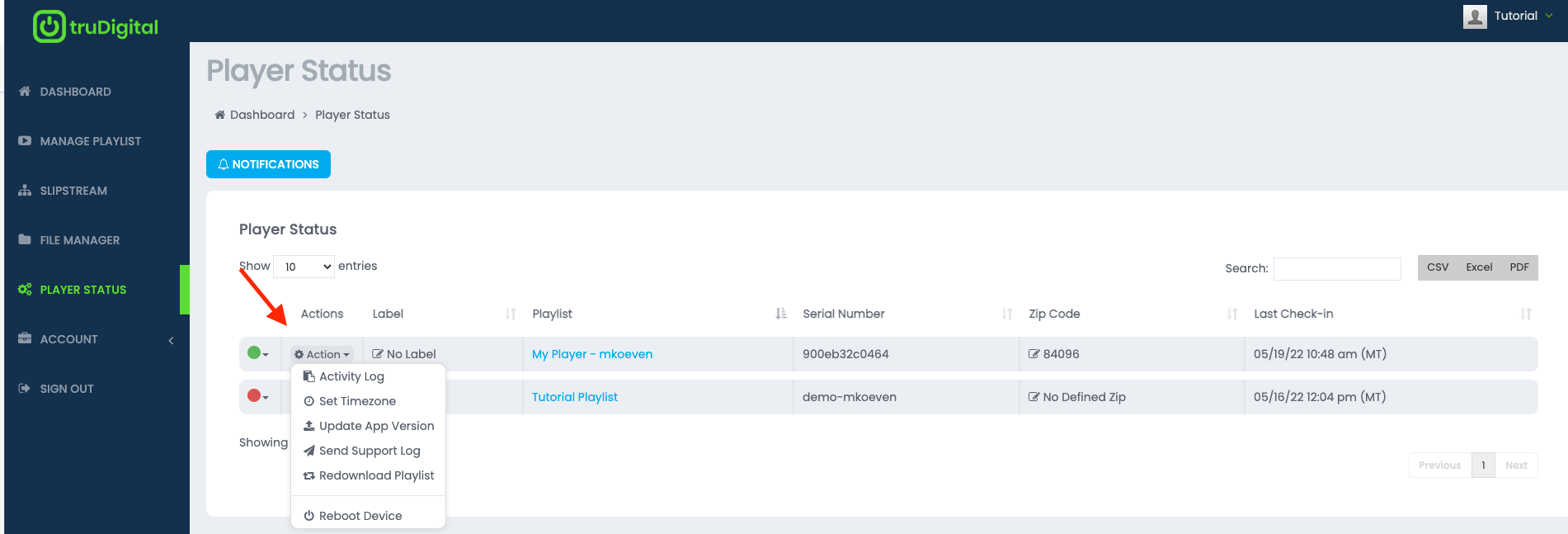Choose Update App Version menu entry
The height and width of the screenshot is (534, 1568).
pos(368,426)
